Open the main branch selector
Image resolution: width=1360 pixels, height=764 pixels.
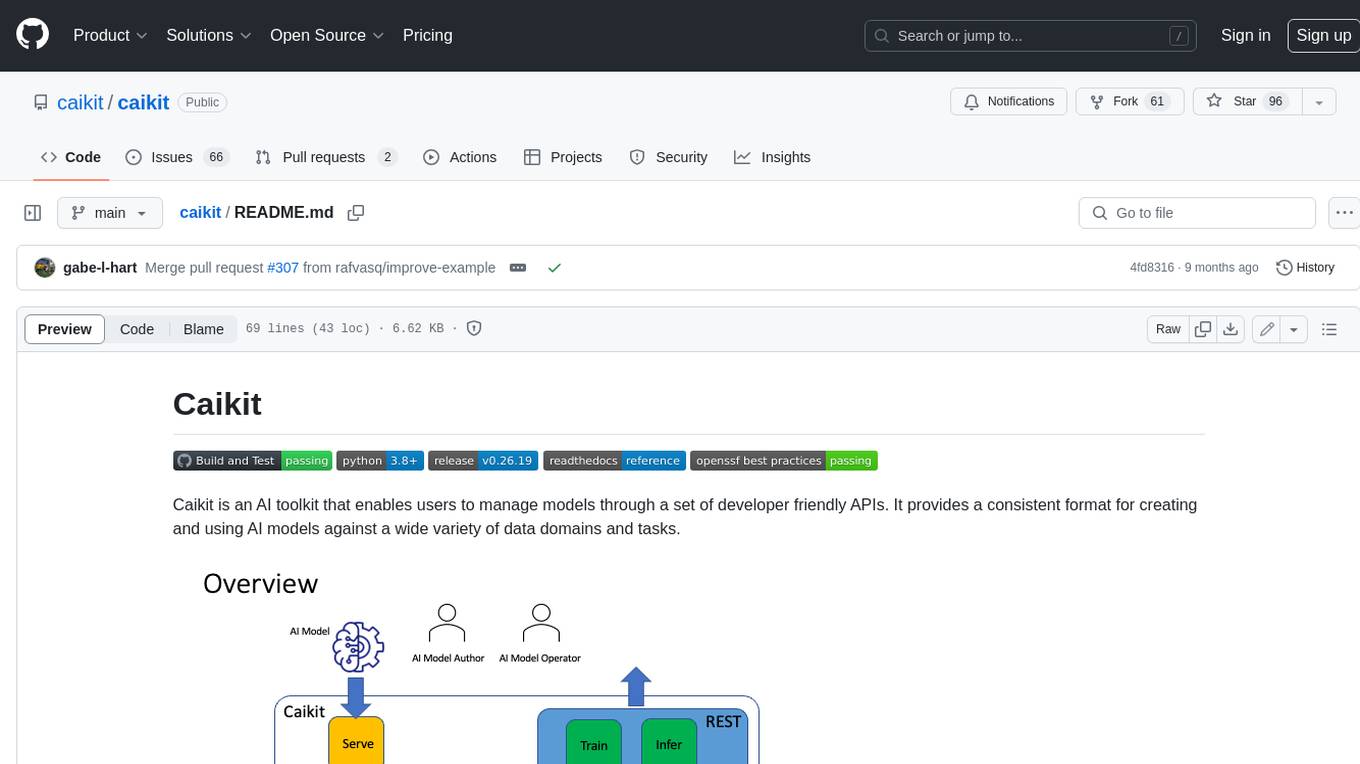point(109,213)
